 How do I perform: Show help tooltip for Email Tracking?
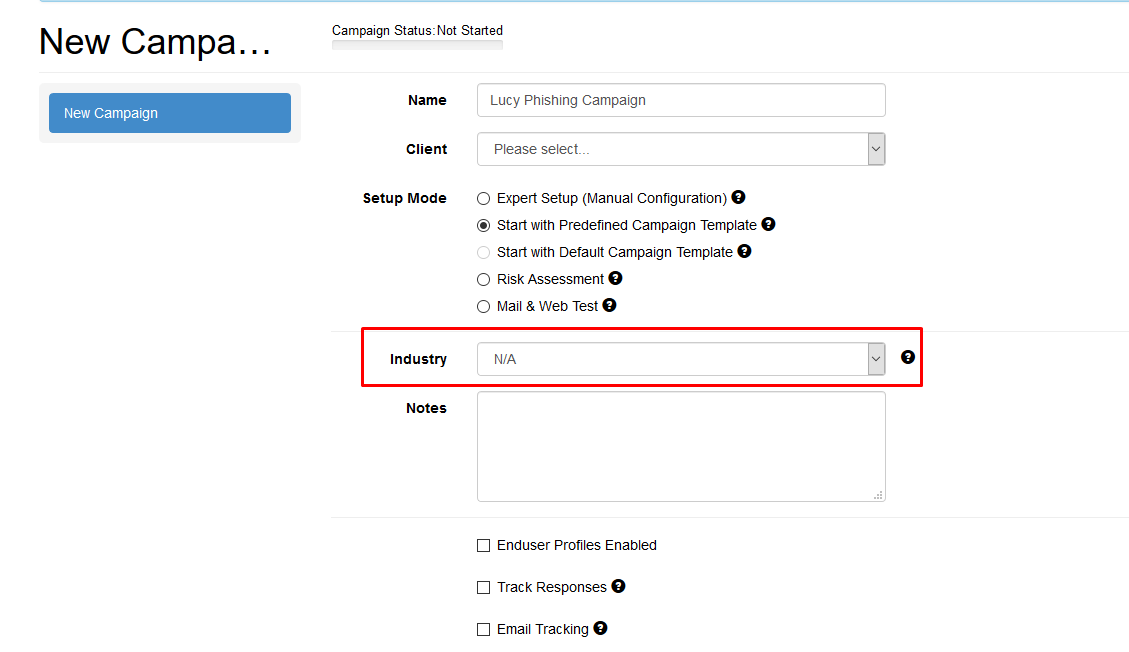[600, 629]
